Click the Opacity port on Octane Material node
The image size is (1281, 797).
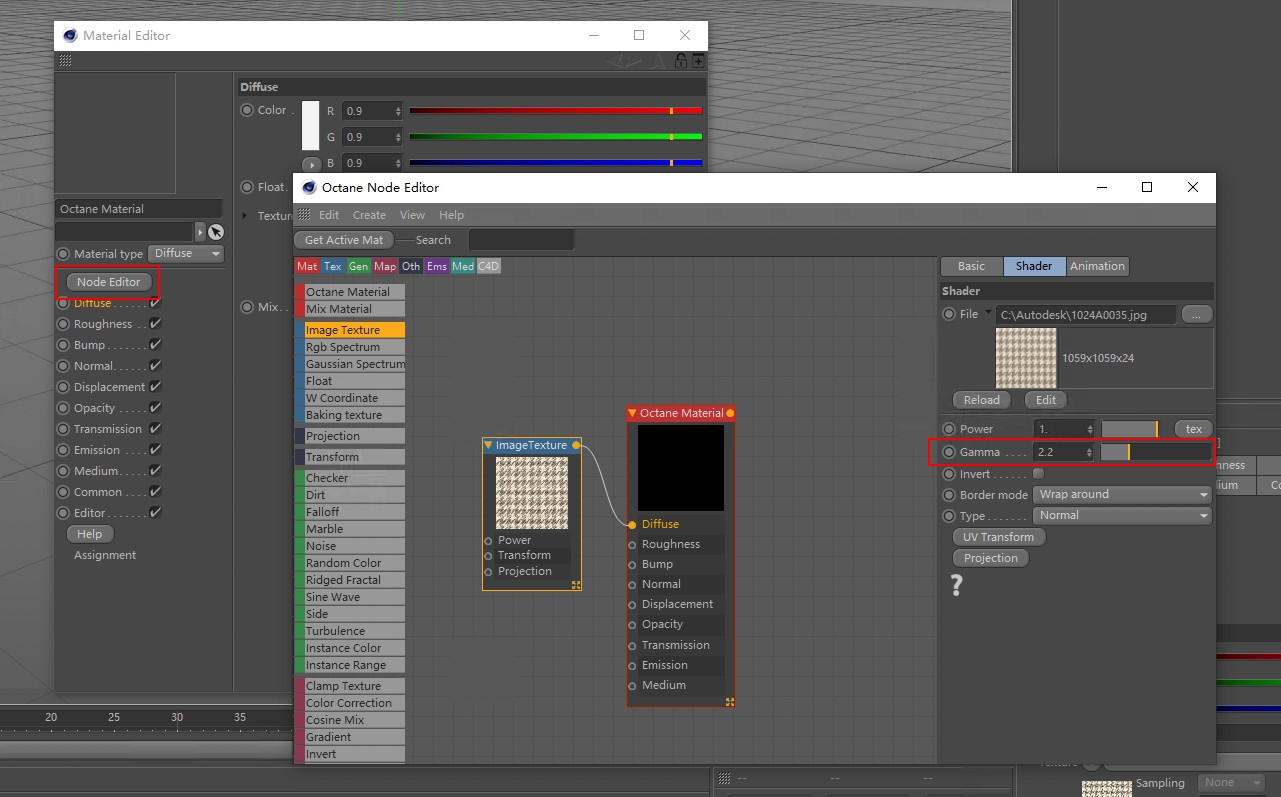click(632, 625)
